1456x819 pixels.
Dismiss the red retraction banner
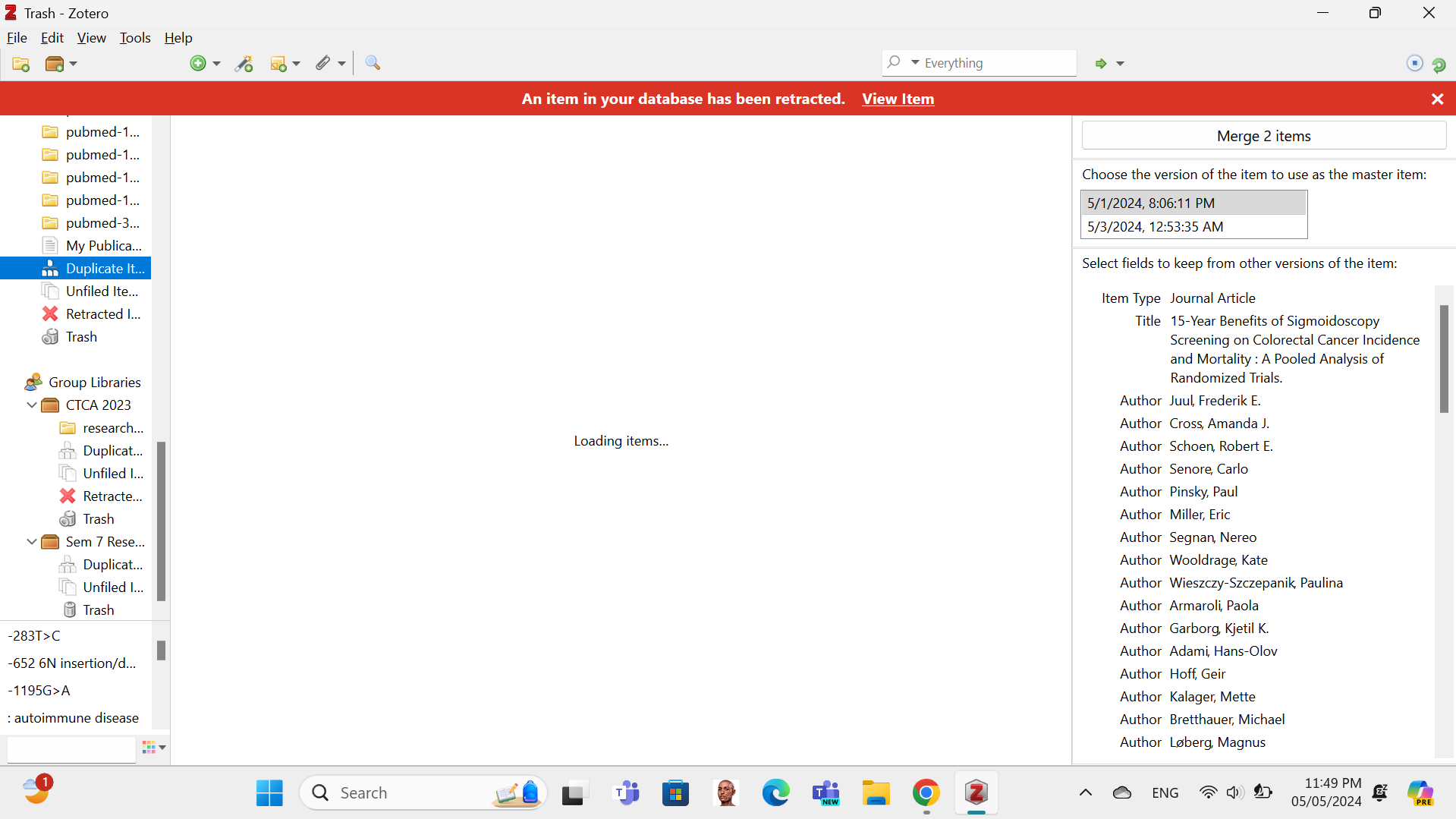[1437, 99]
